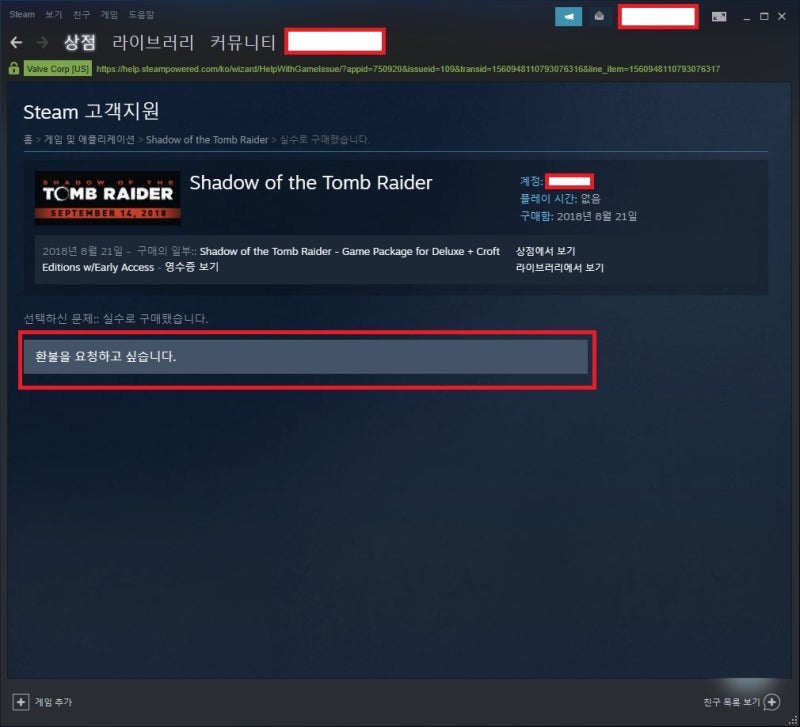The image size is (800, 727).
Task: Click the 라이브러리에서 보기 link
Action: tap(560, 267)
